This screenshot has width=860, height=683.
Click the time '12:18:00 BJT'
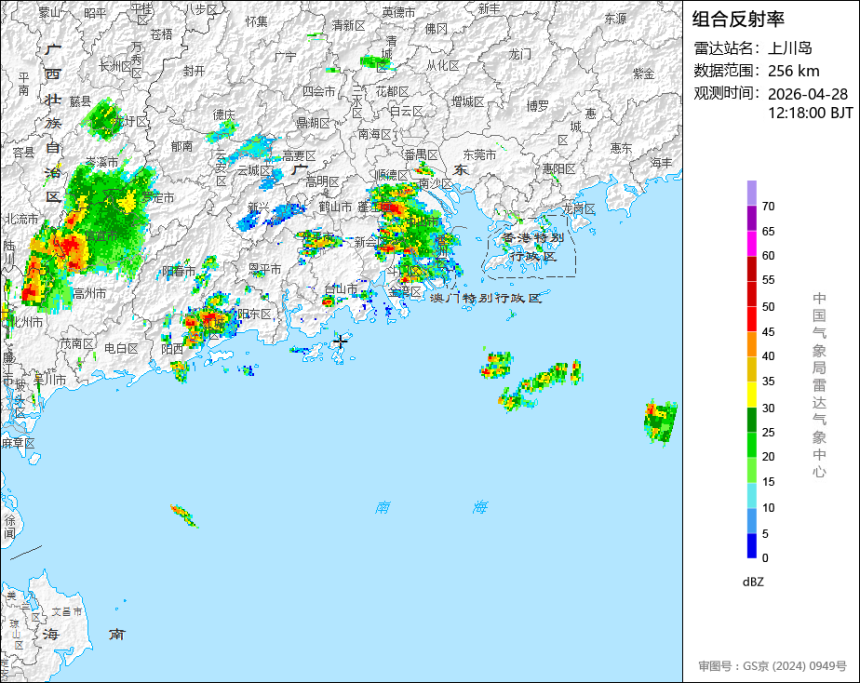tap(810, 113)
